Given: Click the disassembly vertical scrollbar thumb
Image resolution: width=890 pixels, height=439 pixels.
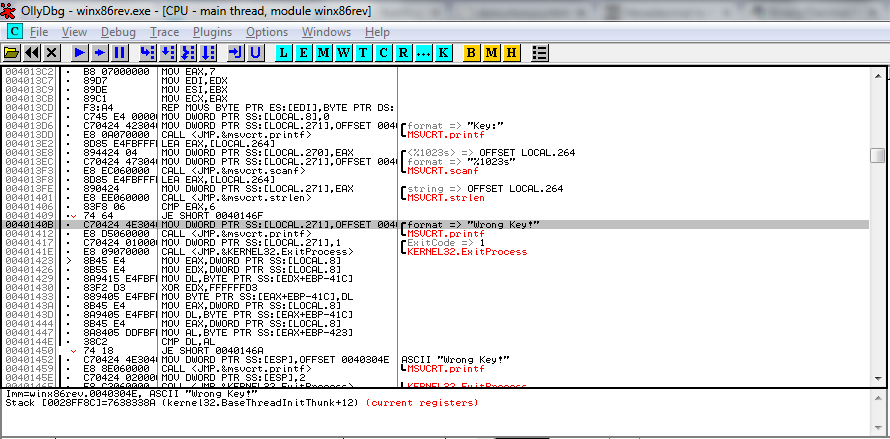Looking at the screenshot, I should 878,155.
